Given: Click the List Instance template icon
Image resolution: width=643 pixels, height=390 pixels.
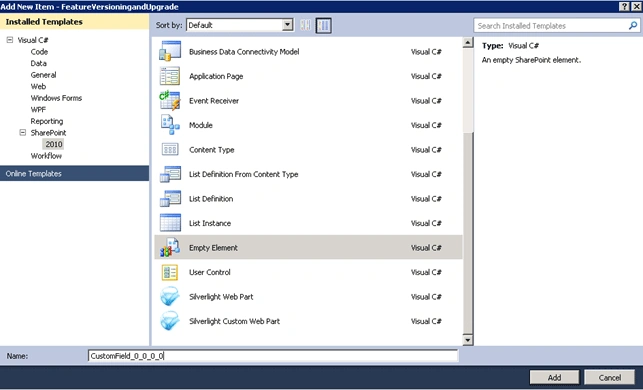Looking at the screenshot, I should 170,223.
